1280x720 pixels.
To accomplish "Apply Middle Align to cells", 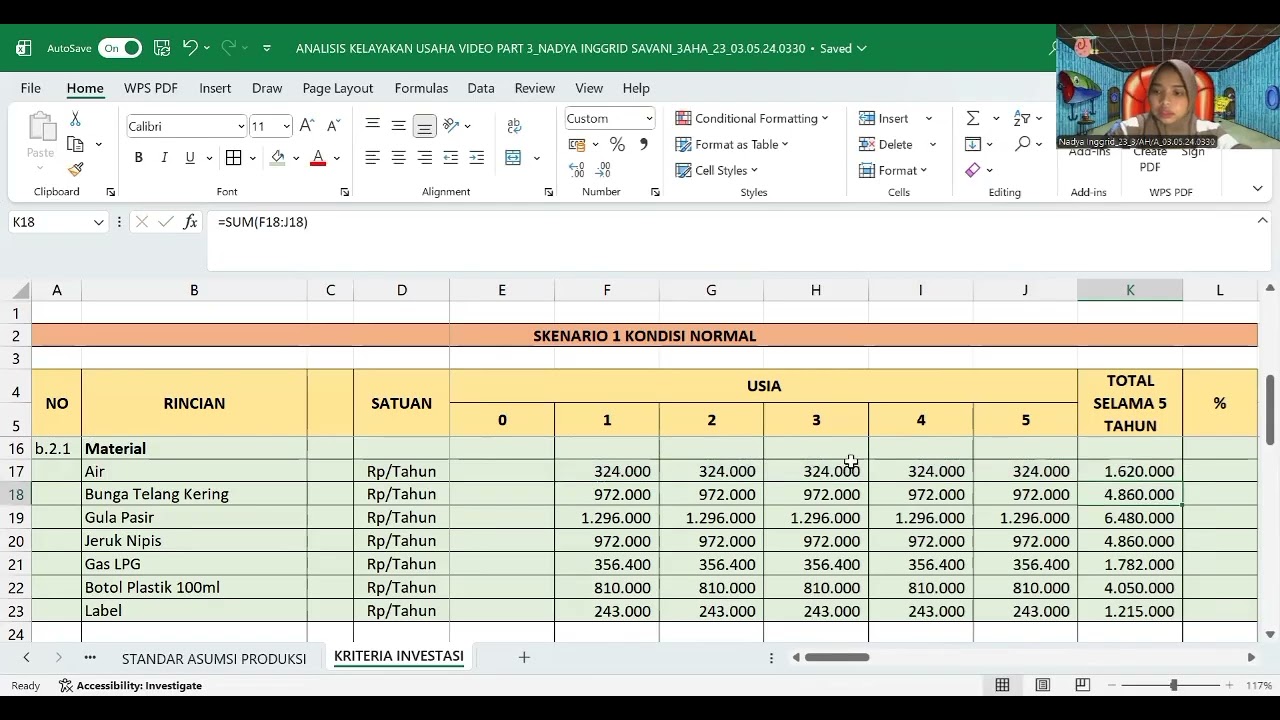I will 398,125.
